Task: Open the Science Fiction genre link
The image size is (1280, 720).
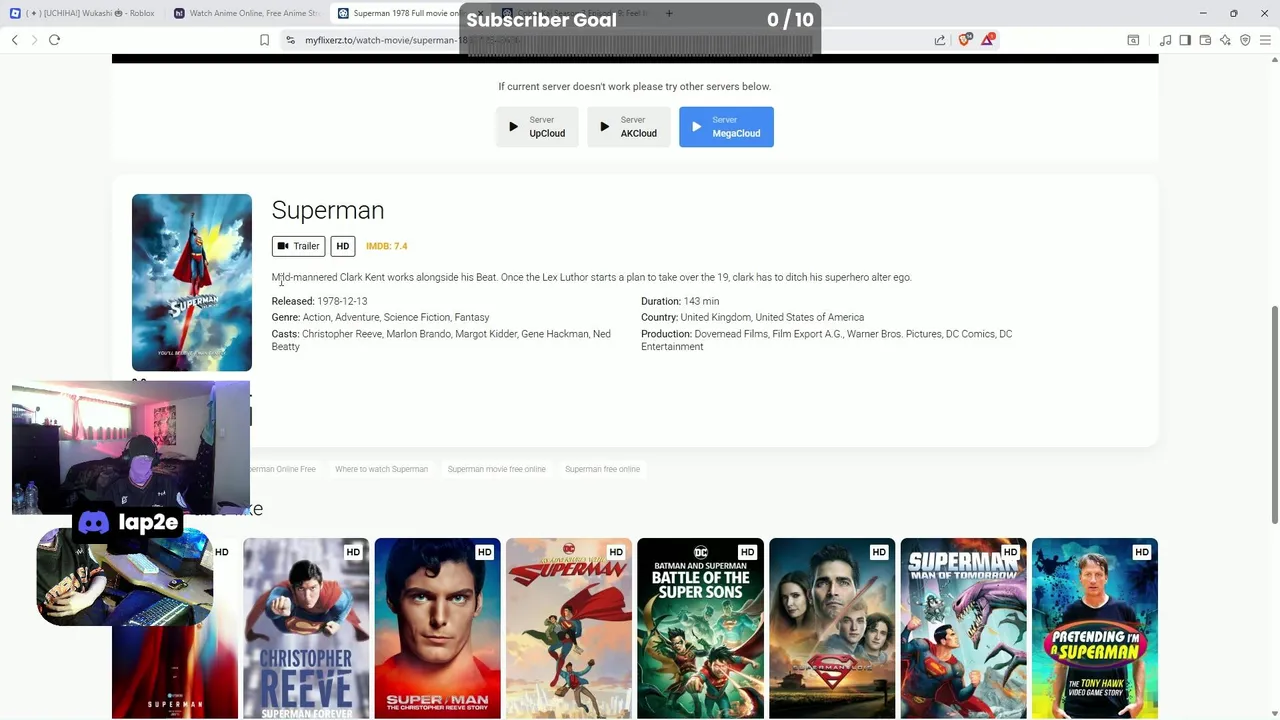Action: tap(417, 318)
